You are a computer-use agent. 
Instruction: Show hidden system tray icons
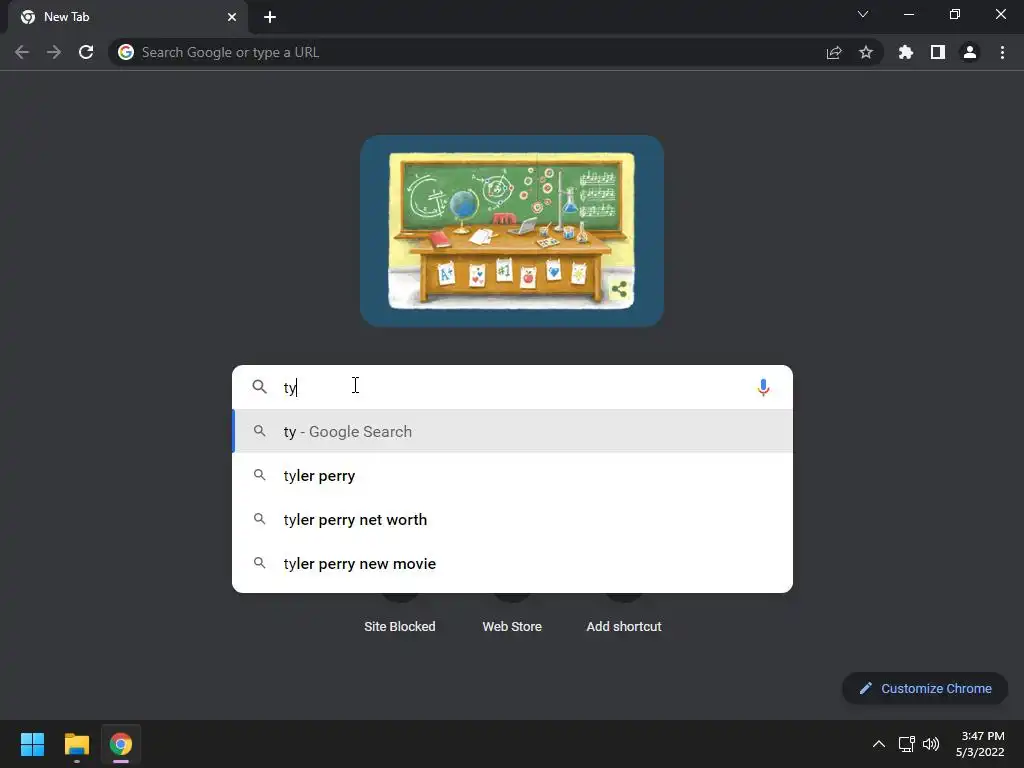[x=879, y=744]
